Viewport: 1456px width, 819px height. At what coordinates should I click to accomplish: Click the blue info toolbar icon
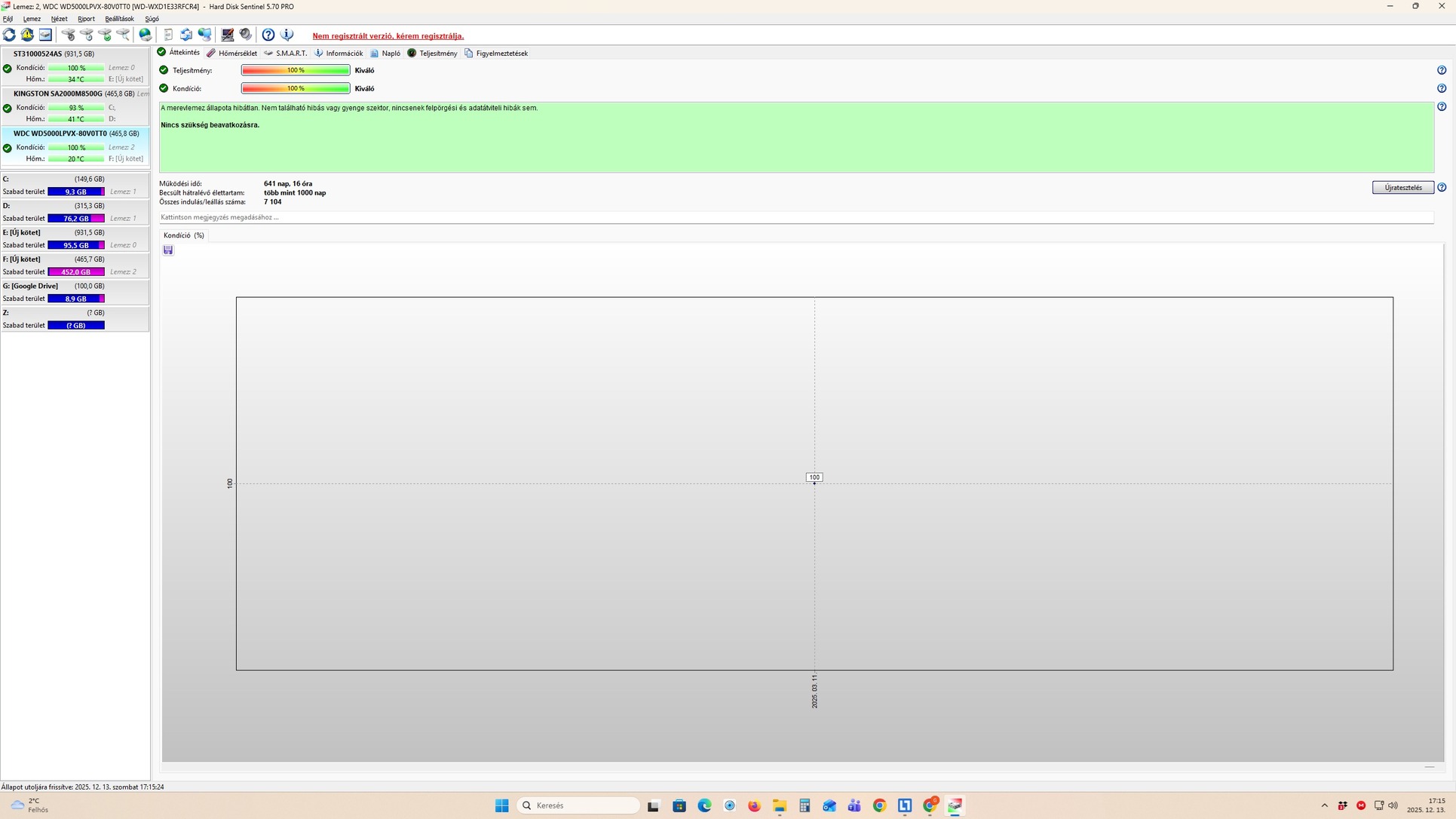(287, 35)
